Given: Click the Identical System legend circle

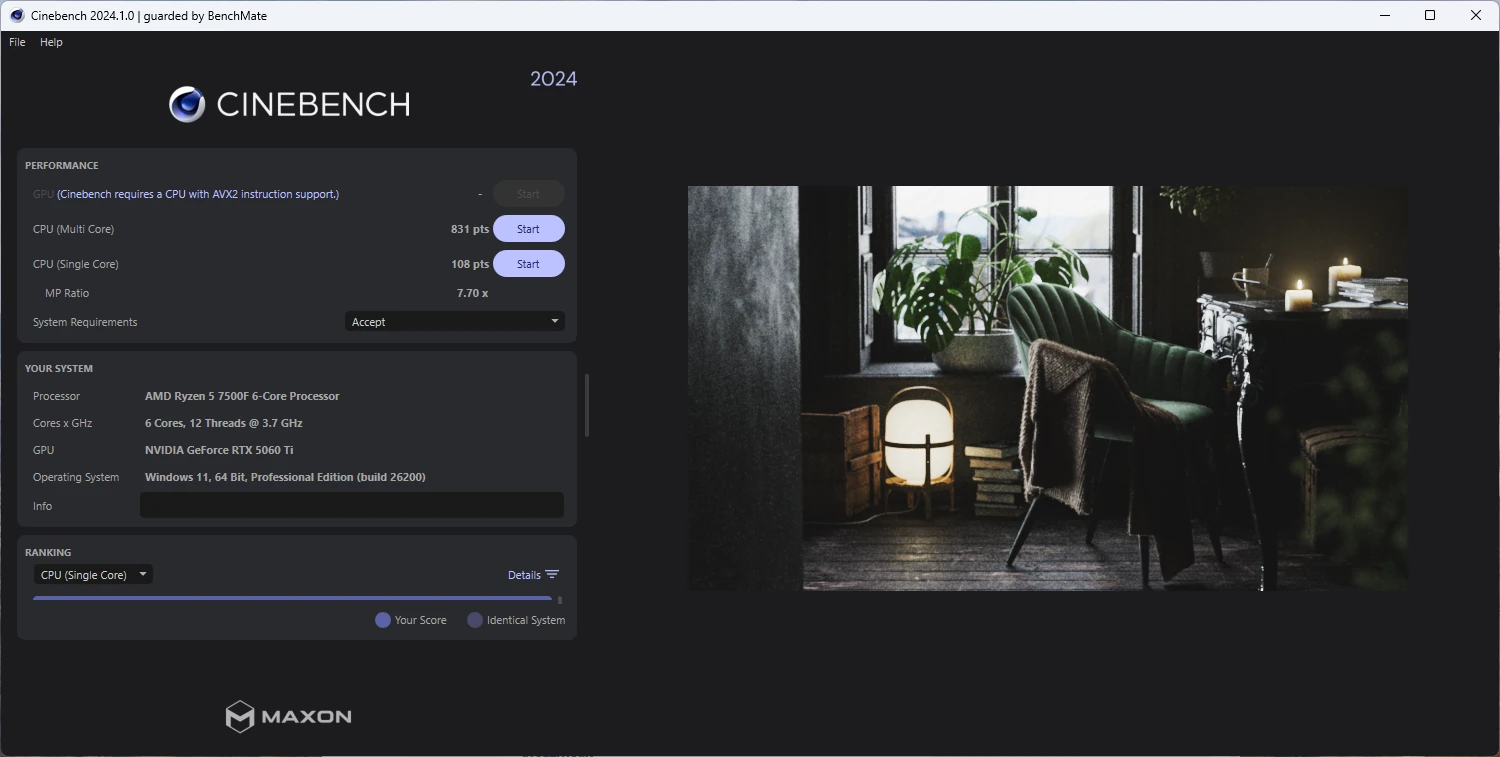Looking at the screenshot, I should (x=475, y=620).
